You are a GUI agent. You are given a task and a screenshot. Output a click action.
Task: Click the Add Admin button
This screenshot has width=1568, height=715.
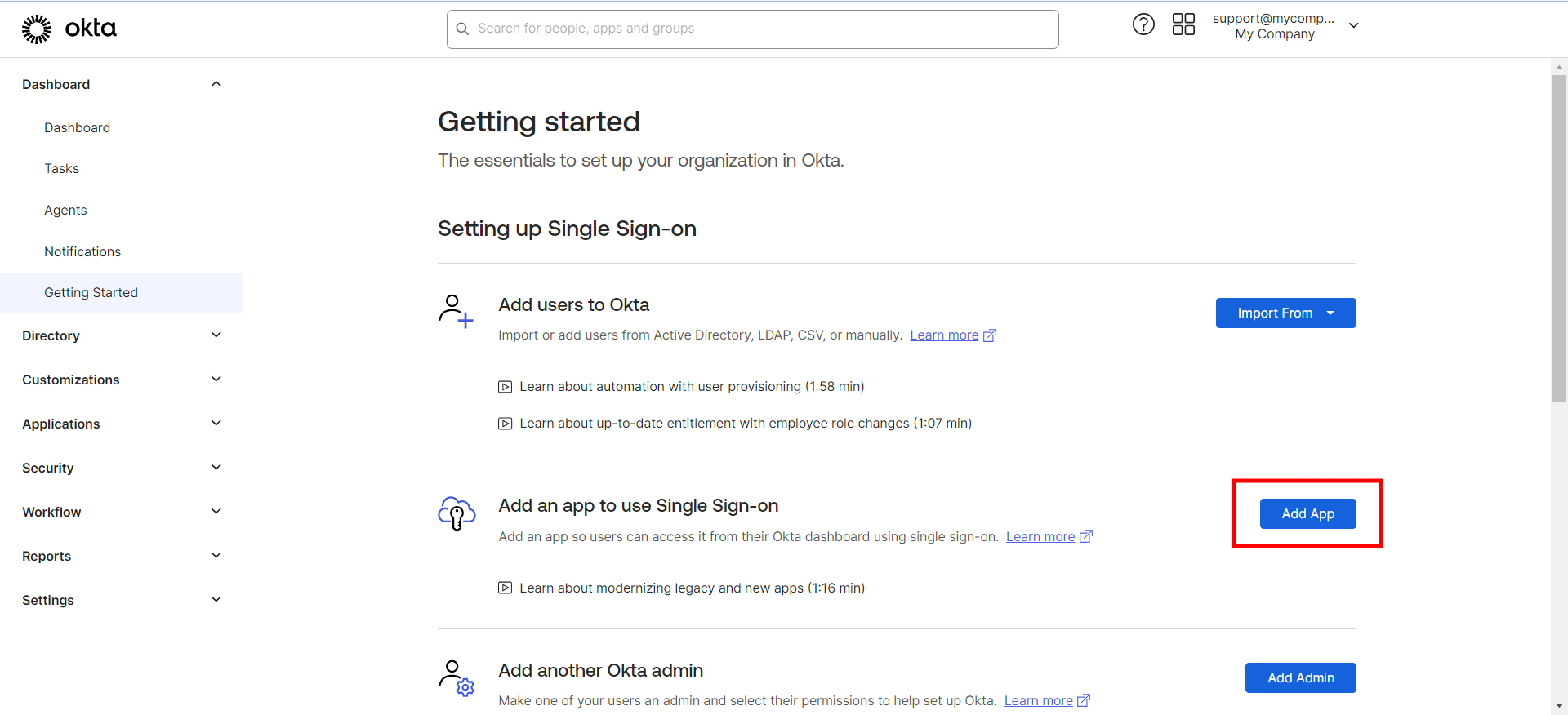coord(1300,677)
